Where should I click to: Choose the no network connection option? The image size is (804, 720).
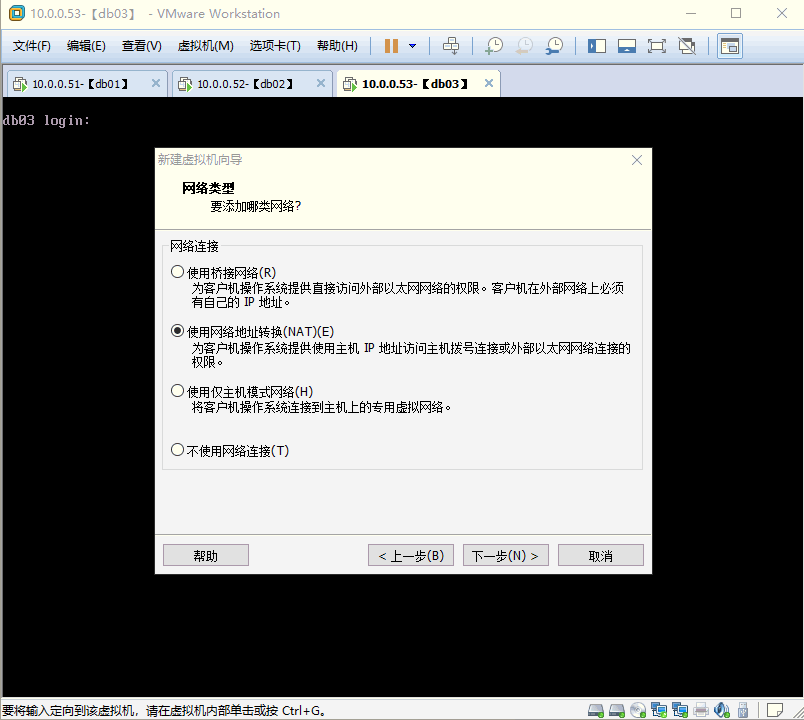point(177,450)
